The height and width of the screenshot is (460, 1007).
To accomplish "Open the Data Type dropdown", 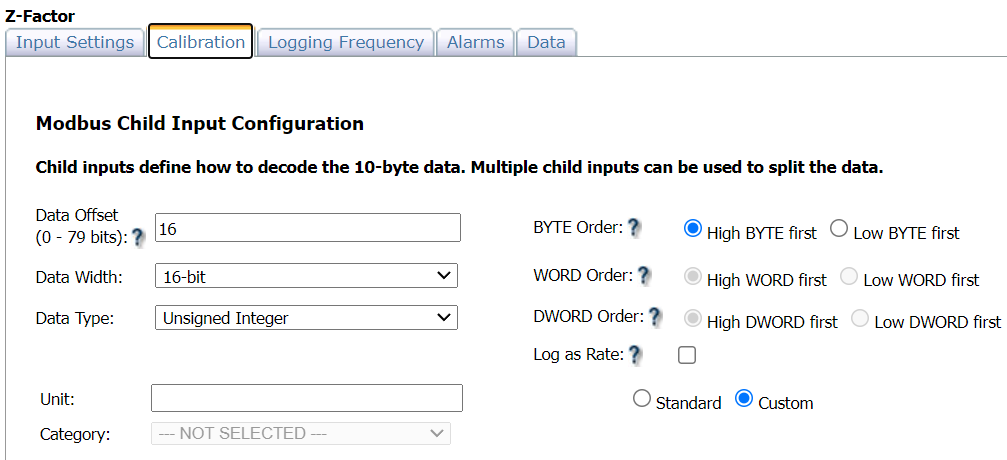I will [306, 318].
